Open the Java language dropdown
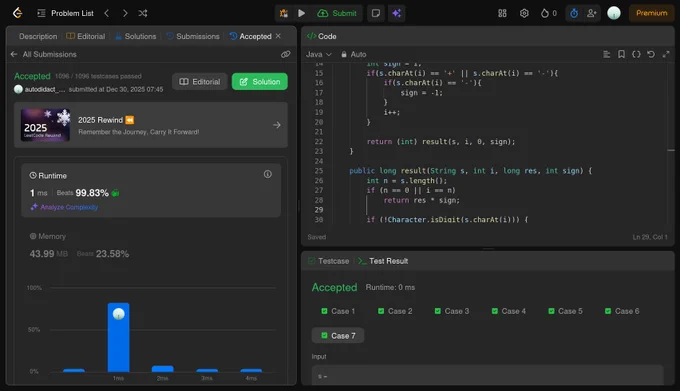680x391 pixels. pos(318,54)
